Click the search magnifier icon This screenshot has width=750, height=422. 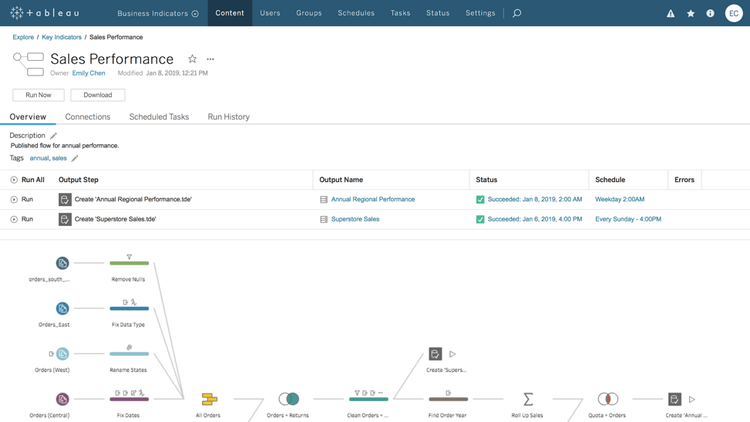coord(516,14)
